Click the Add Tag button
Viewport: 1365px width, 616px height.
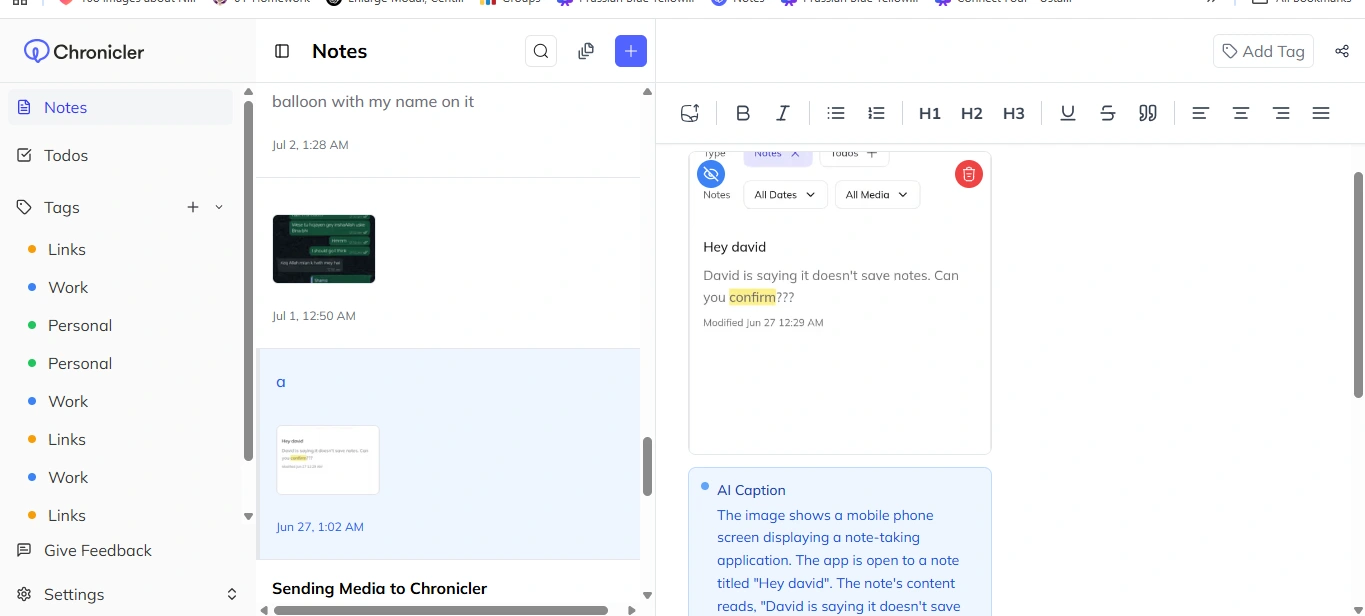pos(1263,51)
